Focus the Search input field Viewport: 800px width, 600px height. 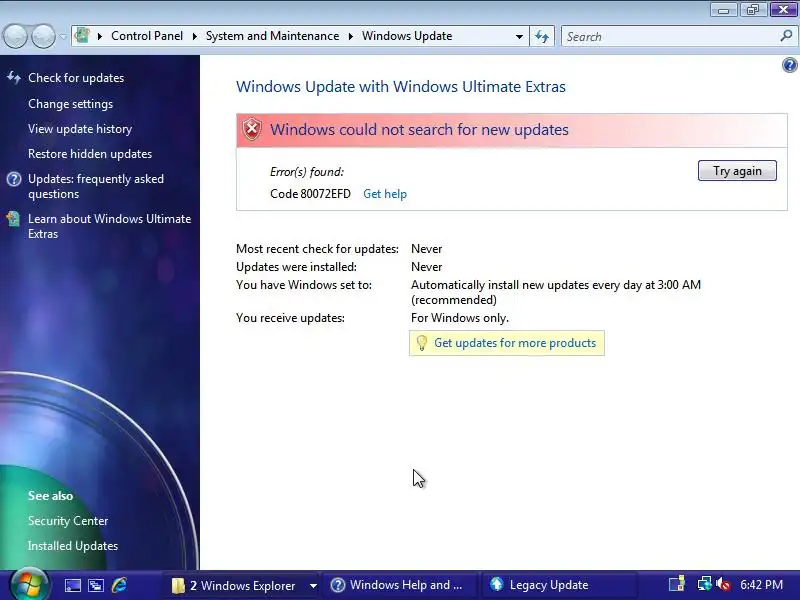pos(670,37)
